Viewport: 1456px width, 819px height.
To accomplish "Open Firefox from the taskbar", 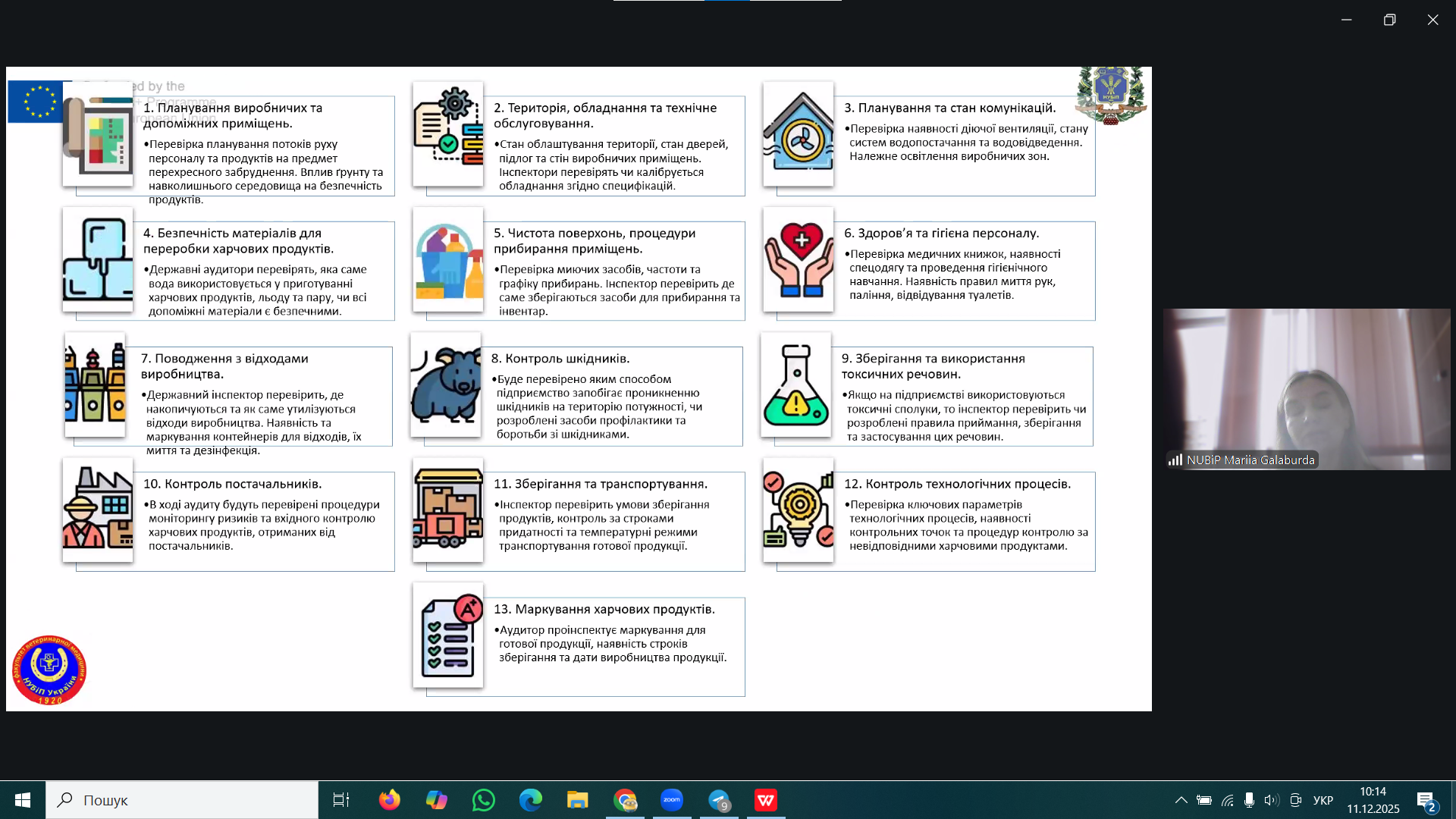I will tap(389, 800).
